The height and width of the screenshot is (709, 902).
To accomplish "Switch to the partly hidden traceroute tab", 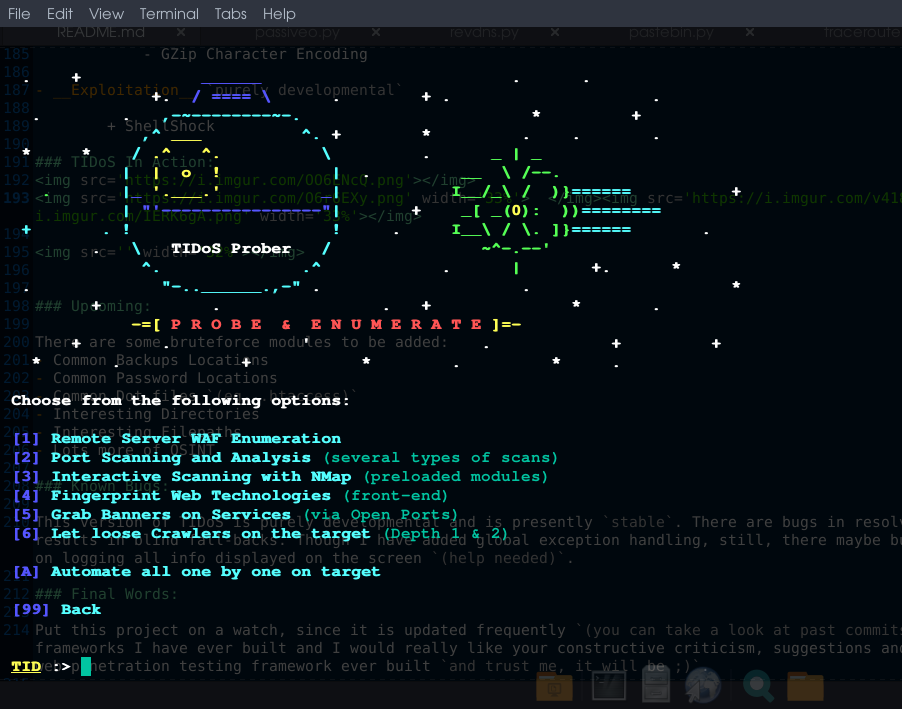I will (x=862, y=32).
